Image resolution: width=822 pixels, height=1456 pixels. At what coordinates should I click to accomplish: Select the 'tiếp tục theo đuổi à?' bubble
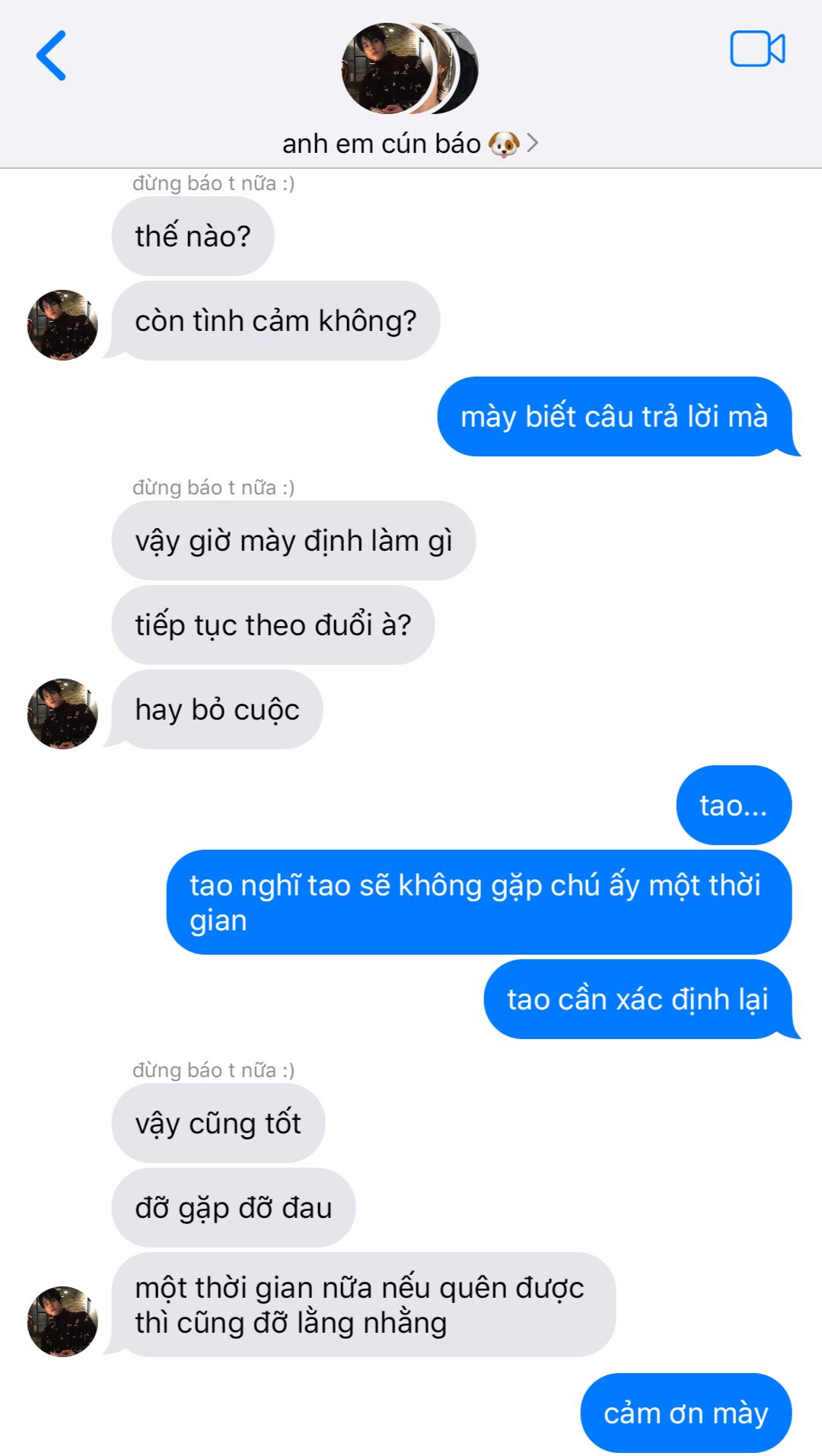pyautogui.click(x=273, y=625)
